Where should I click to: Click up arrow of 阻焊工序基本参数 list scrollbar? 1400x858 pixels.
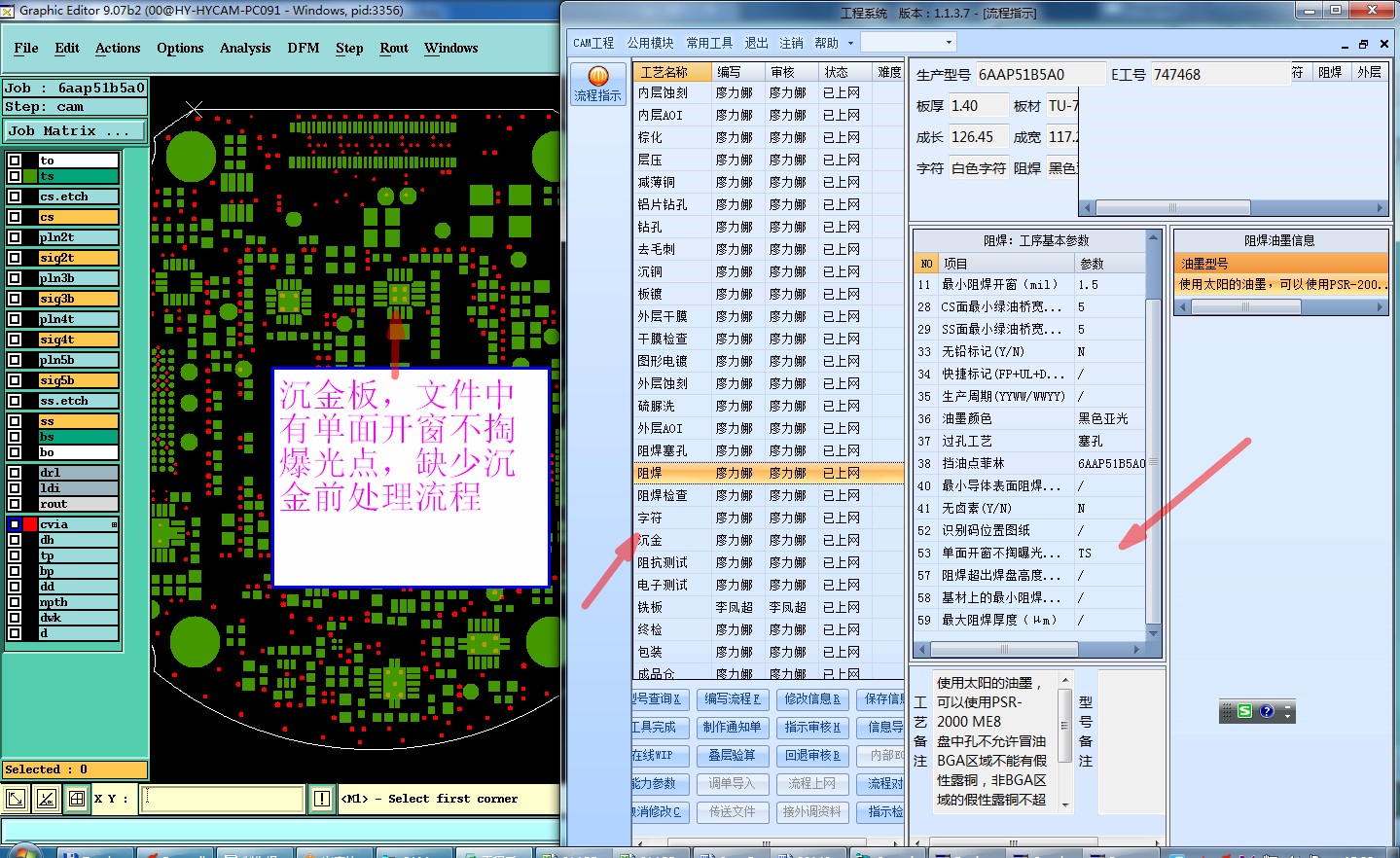[1154, 237]
